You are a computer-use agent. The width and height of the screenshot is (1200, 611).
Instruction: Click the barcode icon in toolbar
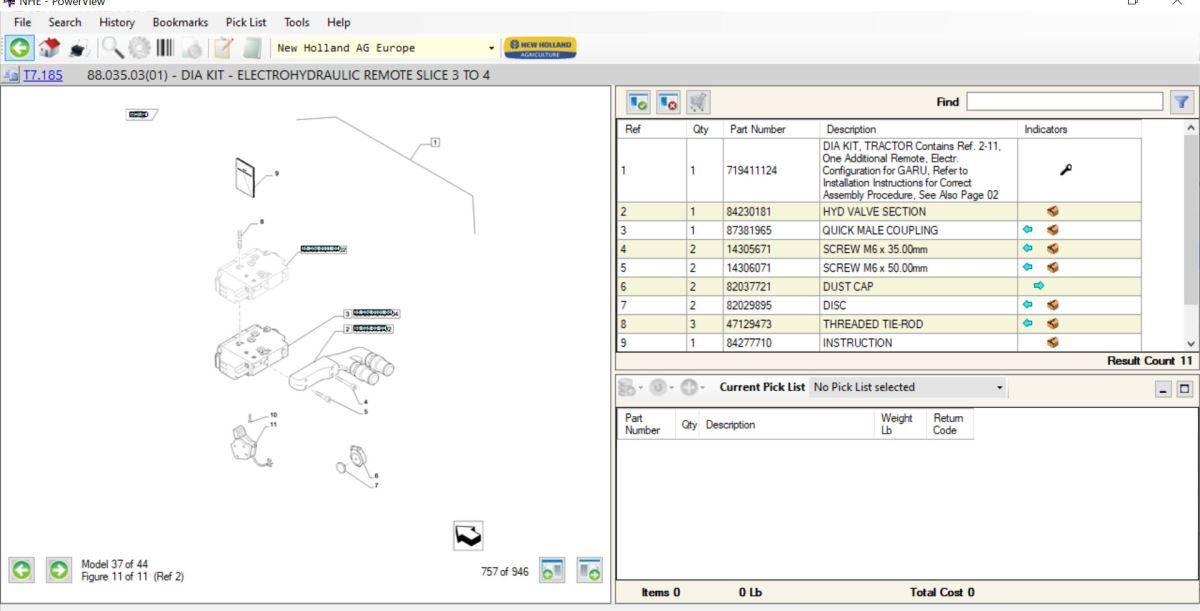tap(165, 47)
